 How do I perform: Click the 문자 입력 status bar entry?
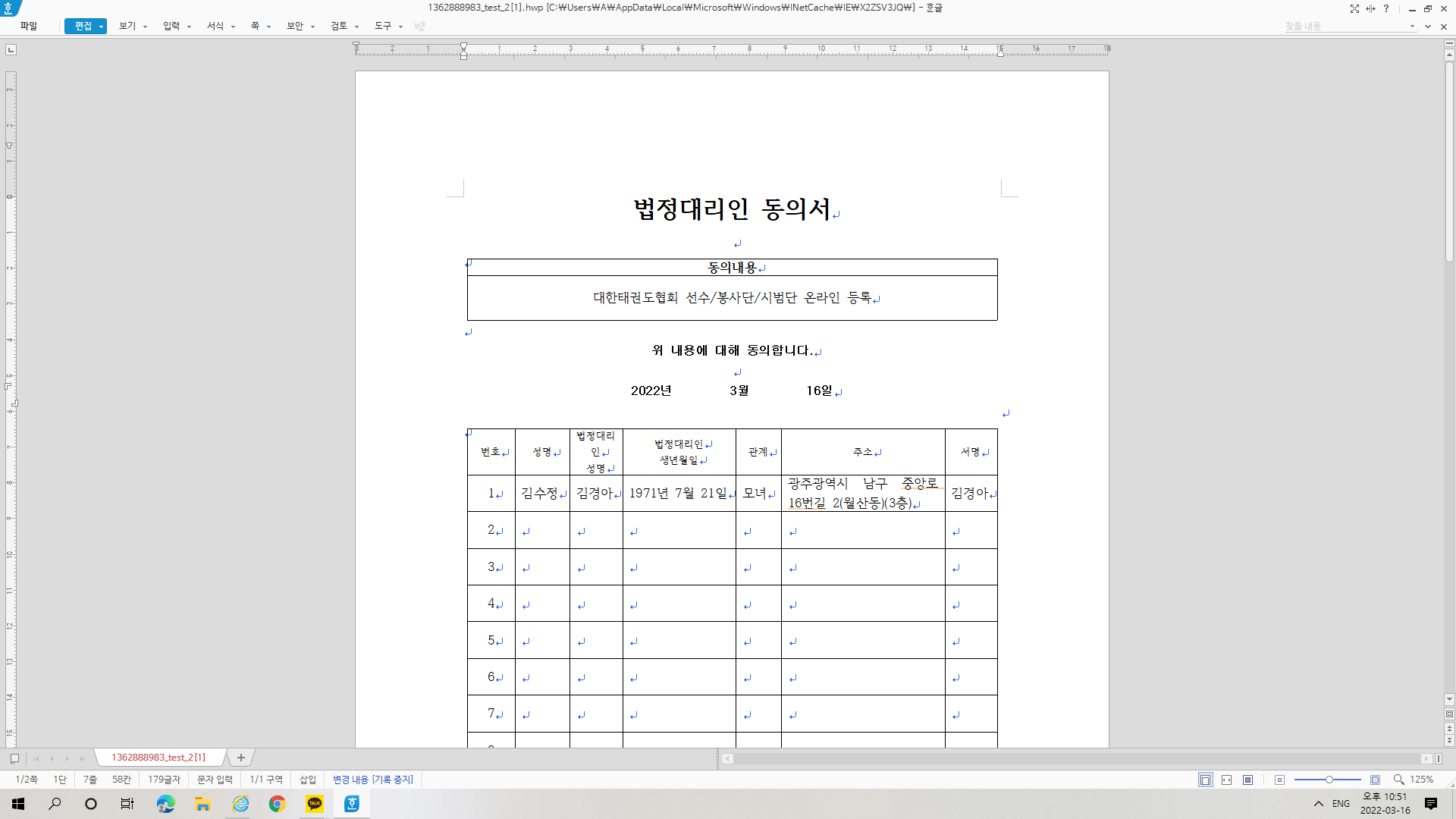pyautogui.click(x=215, y=780)
